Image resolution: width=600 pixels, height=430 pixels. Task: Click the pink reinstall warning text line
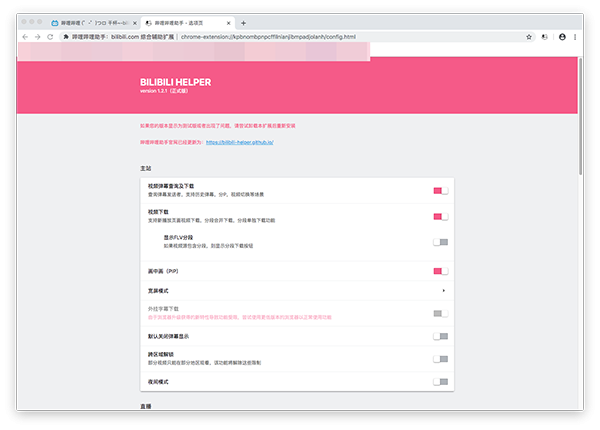pos(217,126)
